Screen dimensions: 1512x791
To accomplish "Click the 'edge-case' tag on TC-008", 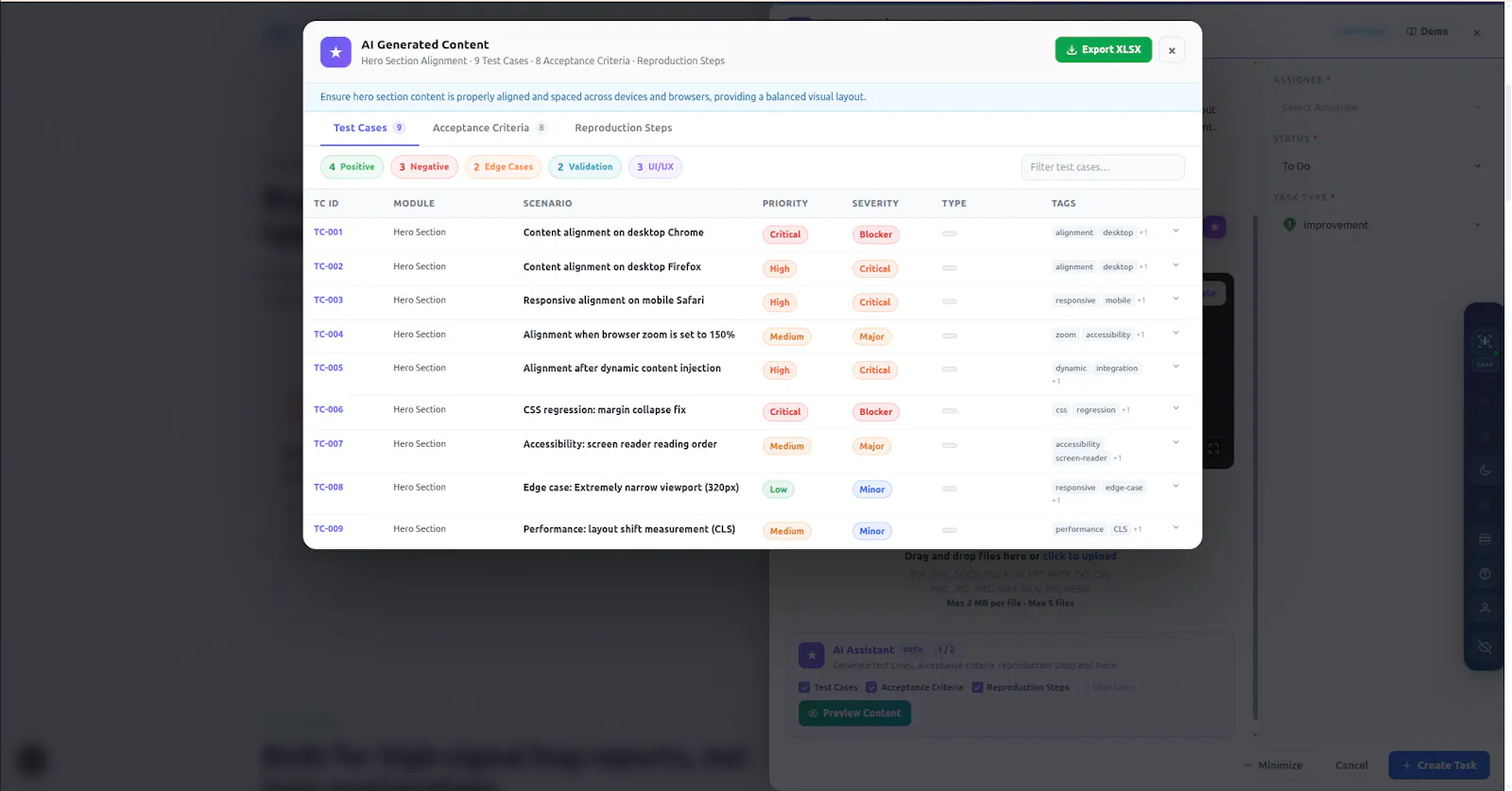I will (x=1124, y=488).
